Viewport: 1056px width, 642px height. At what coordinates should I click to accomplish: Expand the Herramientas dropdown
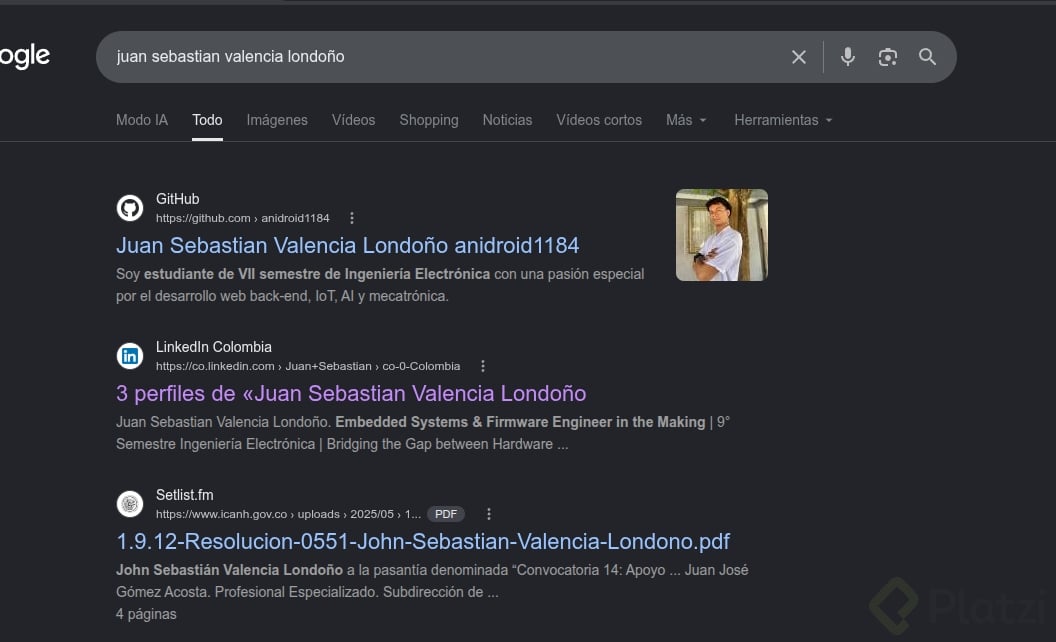coord(783,120)
